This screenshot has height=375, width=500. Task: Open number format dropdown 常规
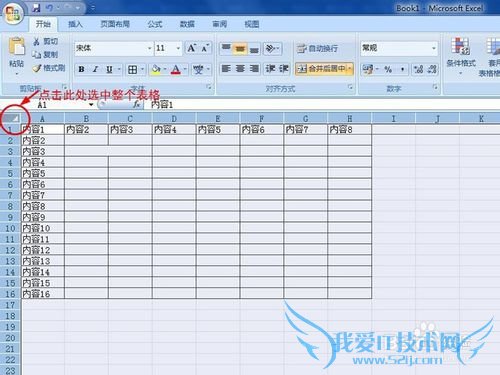tap(434, 49)
